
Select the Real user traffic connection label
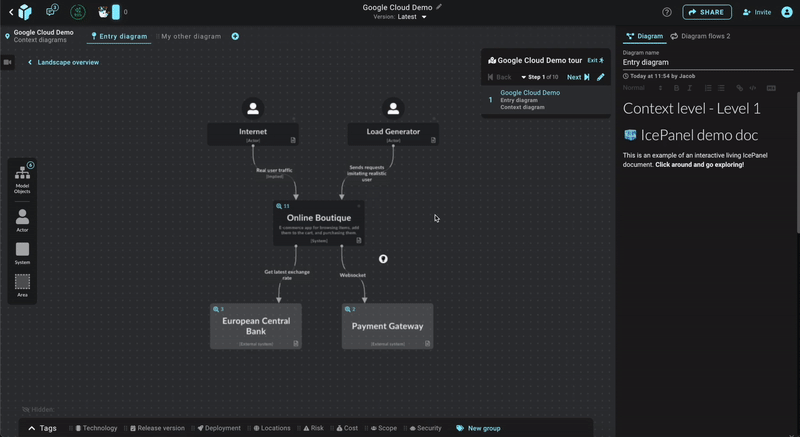274,170
